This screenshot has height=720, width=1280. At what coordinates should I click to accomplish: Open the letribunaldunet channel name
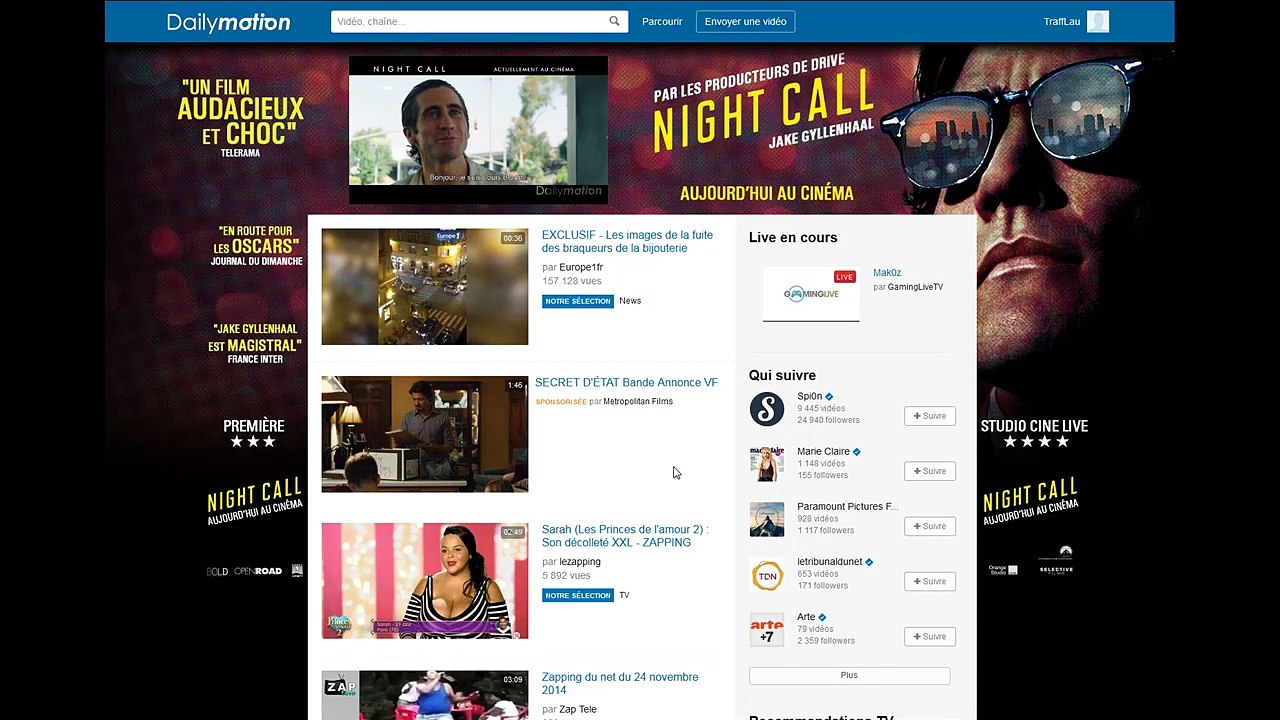pyautogui.click(x=829, y=562)
